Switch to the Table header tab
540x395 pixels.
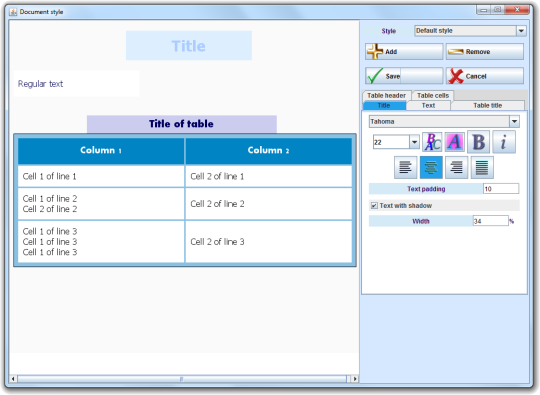(386, 95)
